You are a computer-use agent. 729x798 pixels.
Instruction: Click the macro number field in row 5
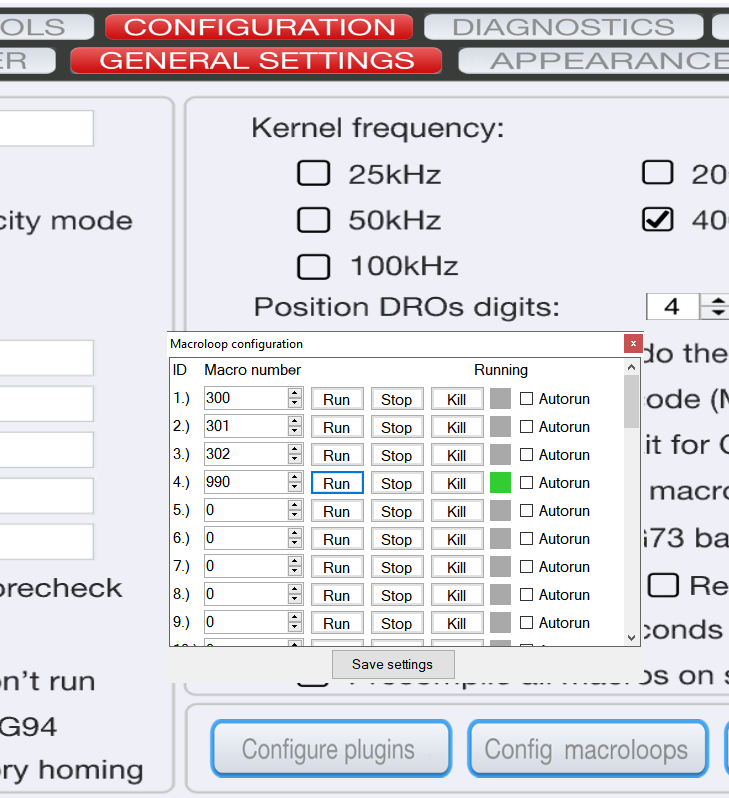point(245,511)
